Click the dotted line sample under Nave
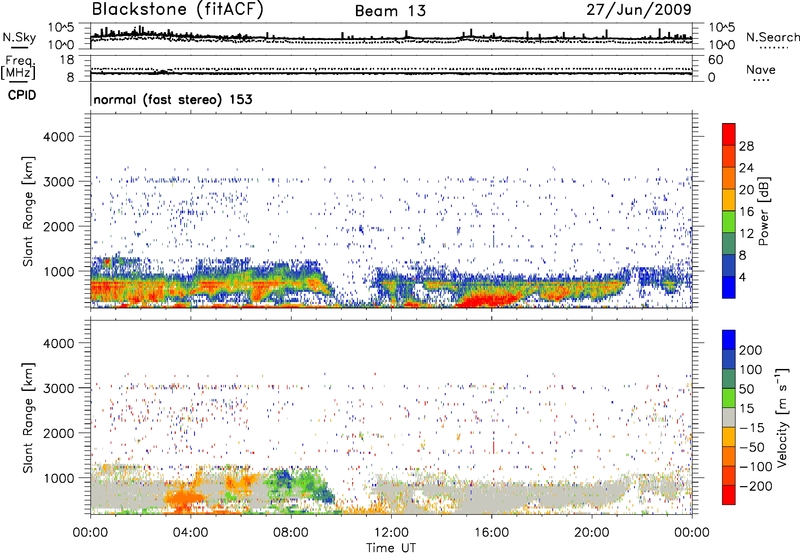Image resolution: width=800 pixels, height=554 pixels. pos(761,81)
